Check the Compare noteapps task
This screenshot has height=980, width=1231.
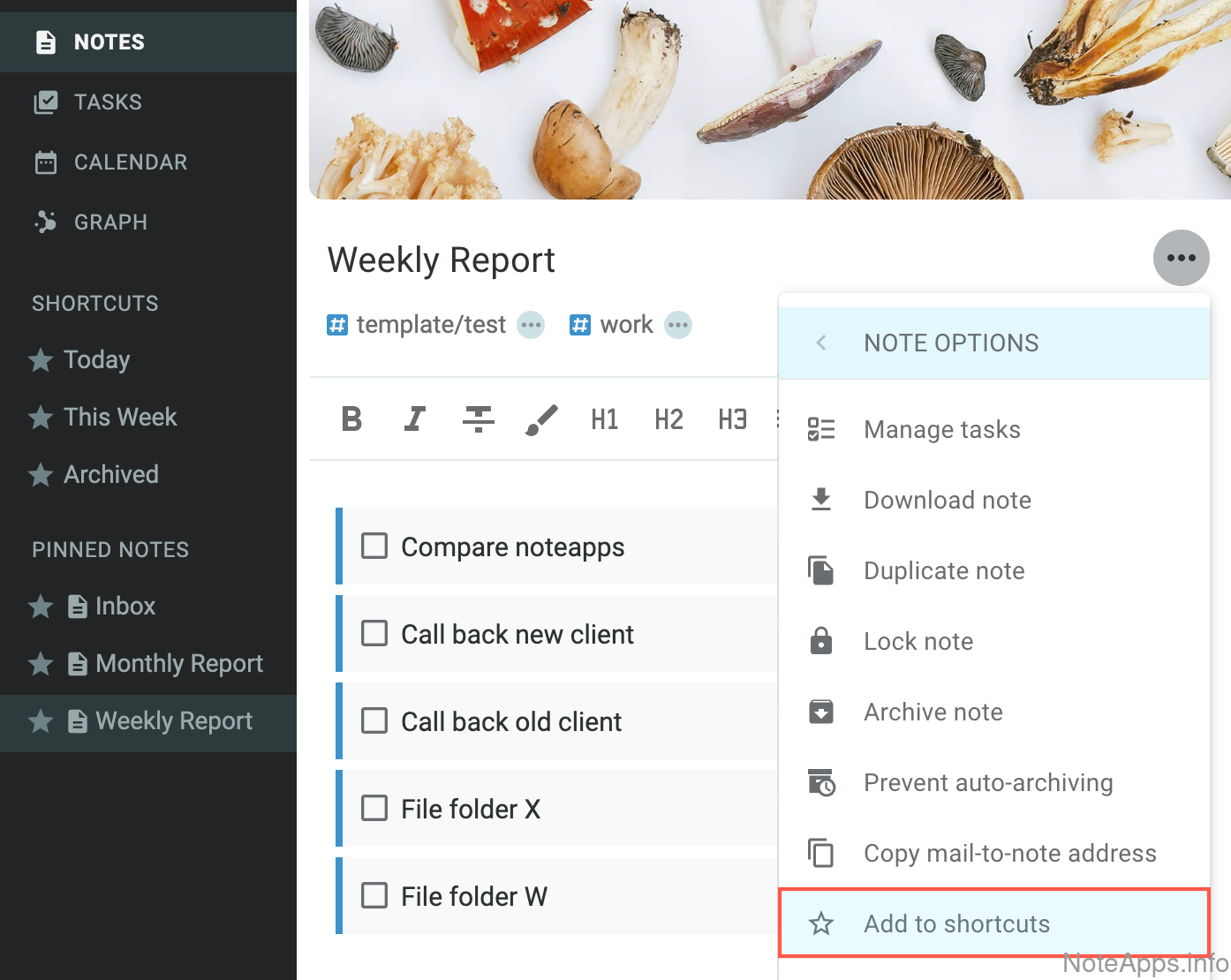[x=374, y=547]
